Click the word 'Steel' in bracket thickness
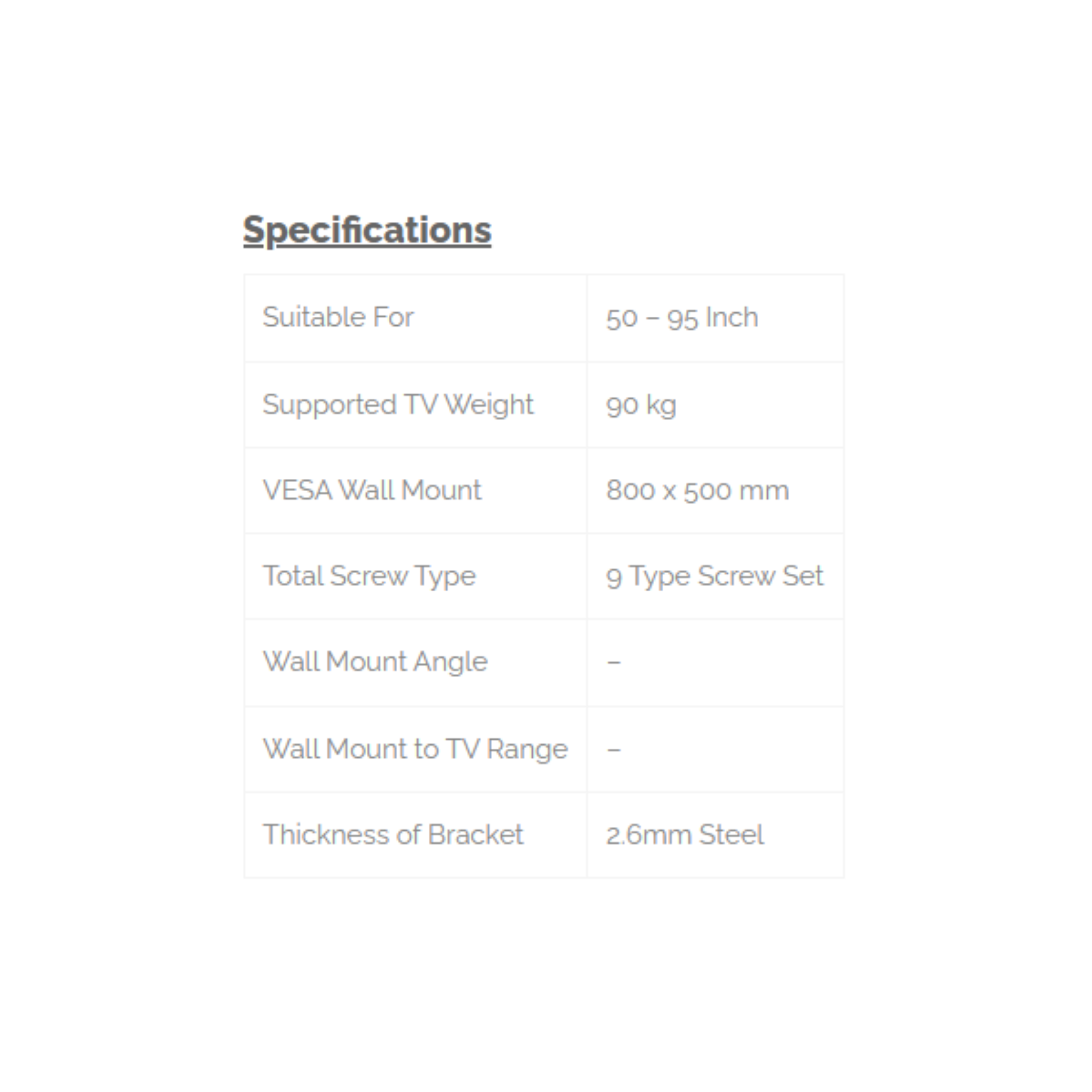The height and width of the screenshot is (1092, 1092). 731,835
